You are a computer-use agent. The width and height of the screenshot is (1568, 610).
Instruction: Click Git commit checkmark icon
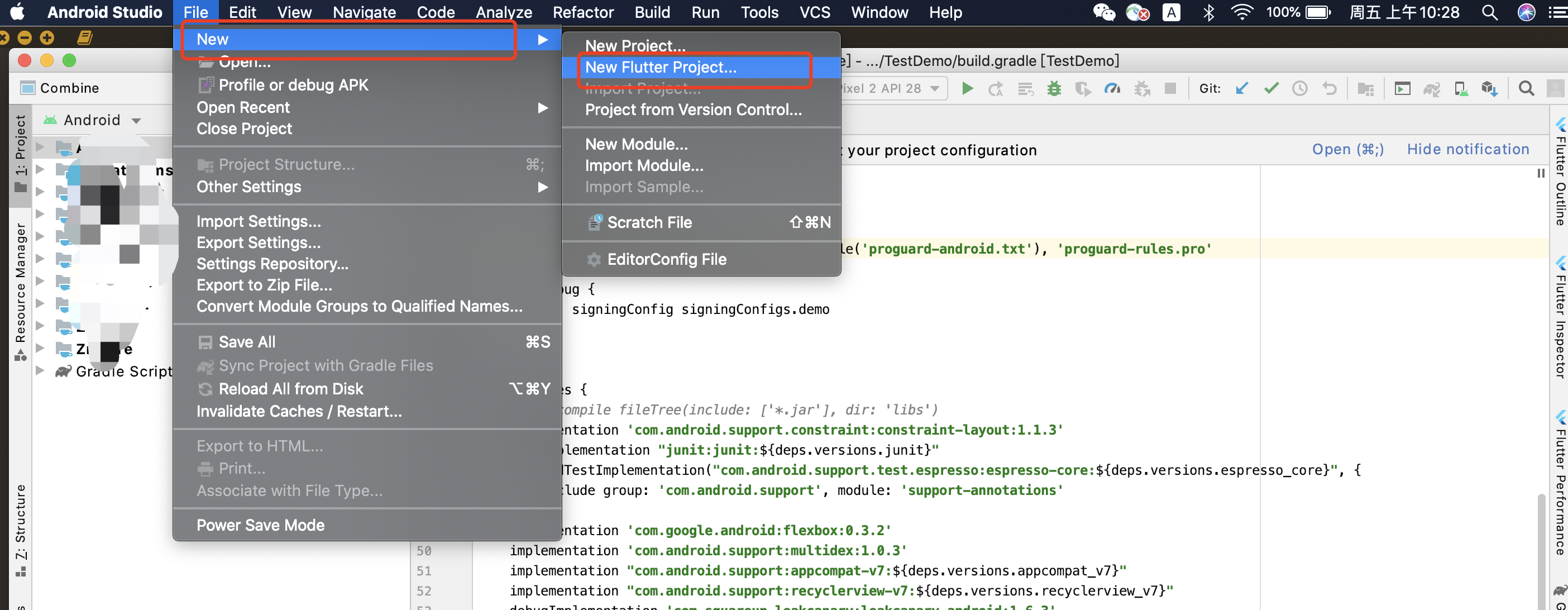1271,89
